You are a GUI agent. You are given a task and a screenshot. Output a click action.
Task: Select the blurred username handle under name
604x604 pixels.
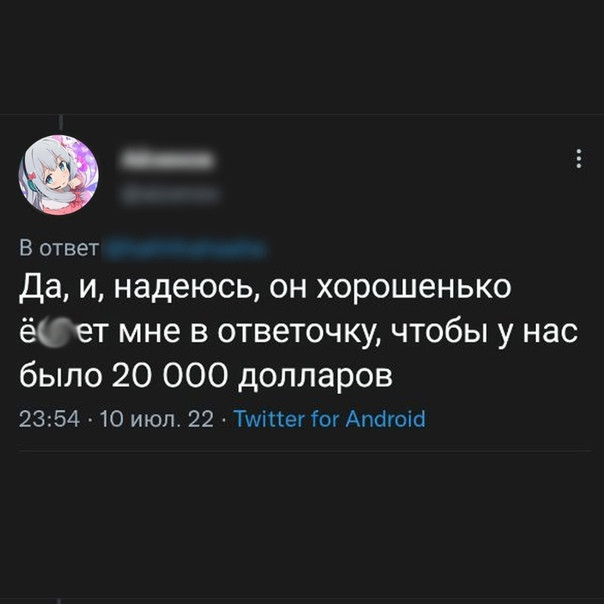click(170, 195)
